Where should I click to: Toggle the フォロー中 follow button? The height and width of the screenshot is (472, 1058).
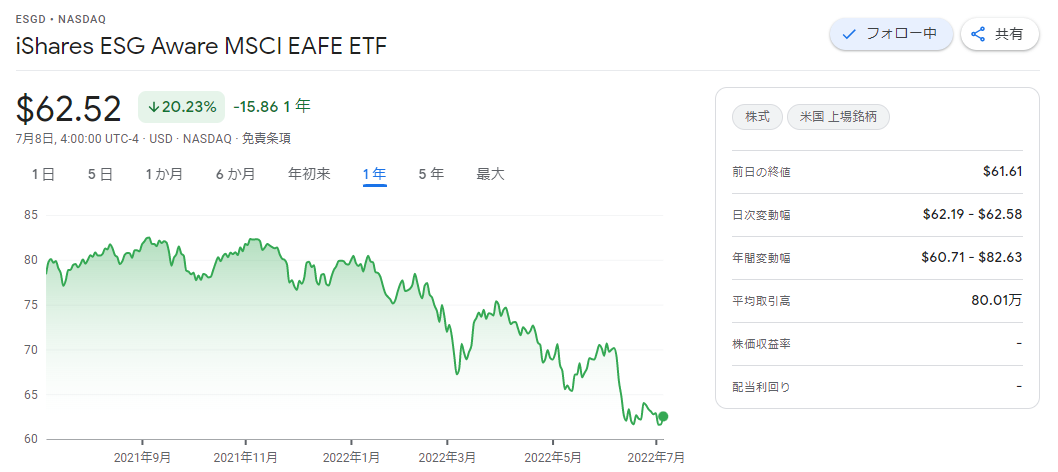891,34
